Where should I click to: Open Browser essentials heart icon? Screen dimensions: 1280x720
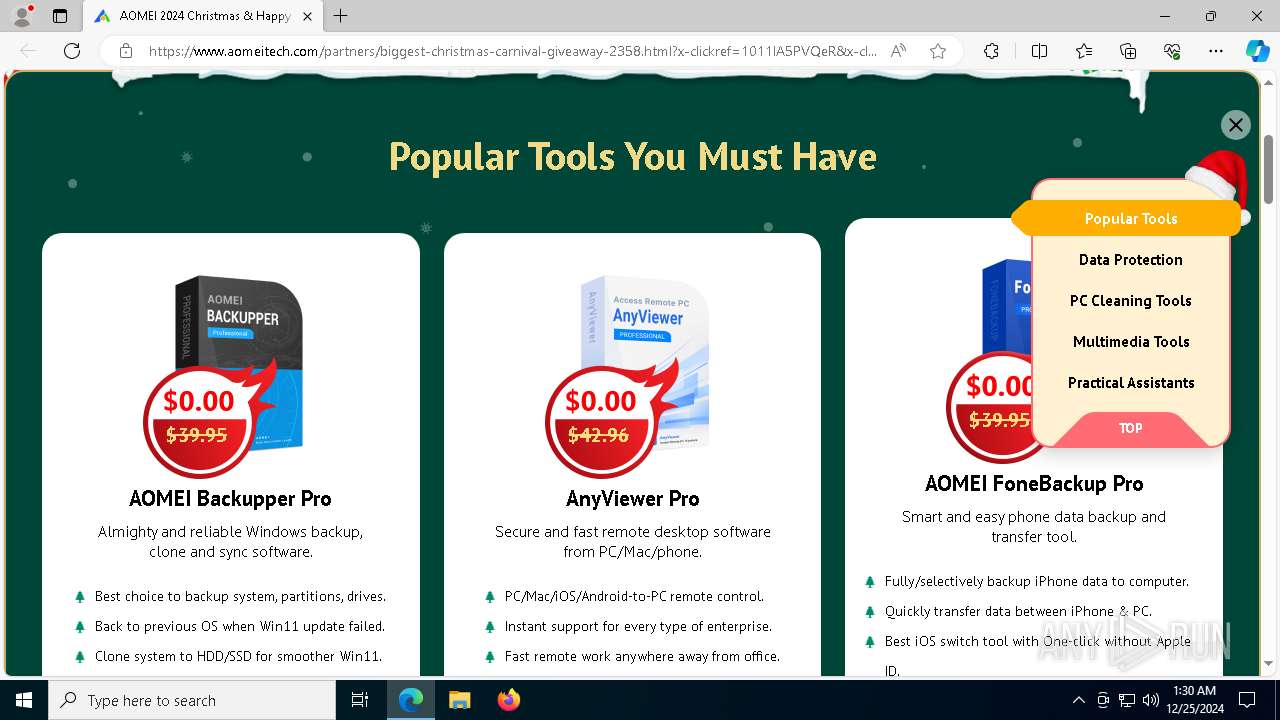point(1172,51)
